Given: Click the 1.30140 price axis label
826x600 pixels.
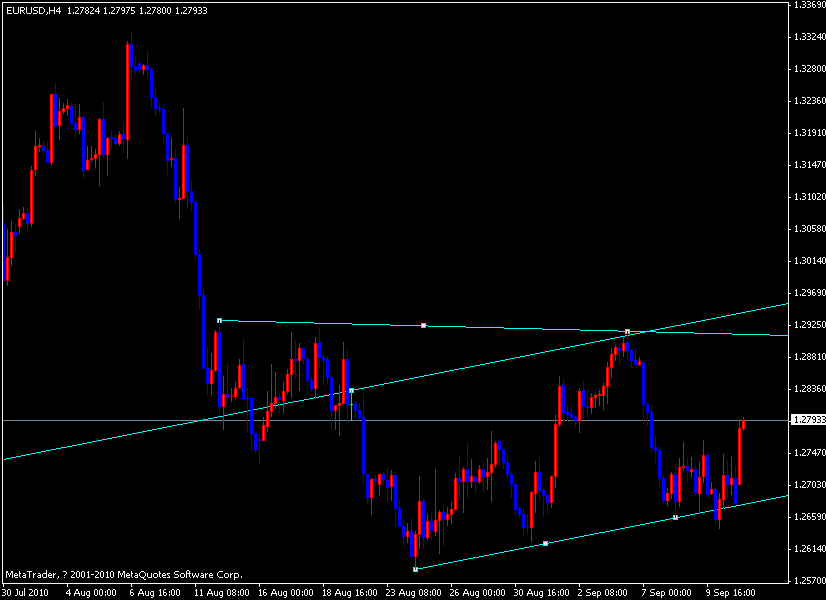Looking at the screenshot, I should 809,261.
